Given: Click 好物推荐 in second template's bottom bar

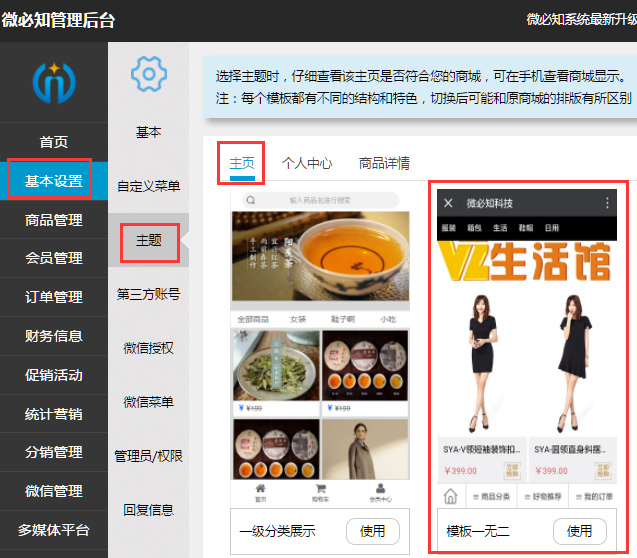Looking at the screenshot, I should [x=543, y=496].
